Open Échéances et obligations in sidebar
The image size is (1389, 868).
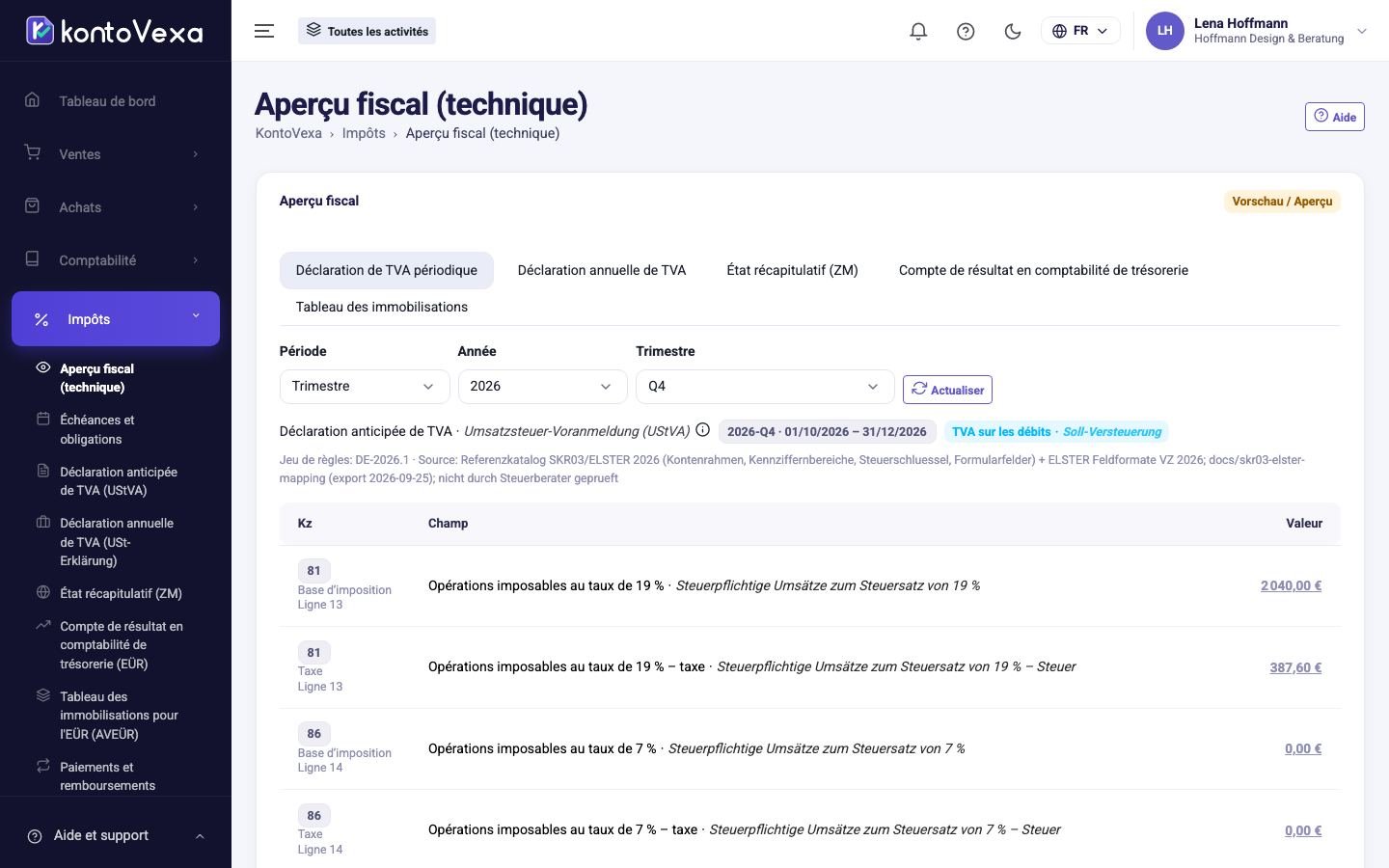coord(96,429)
